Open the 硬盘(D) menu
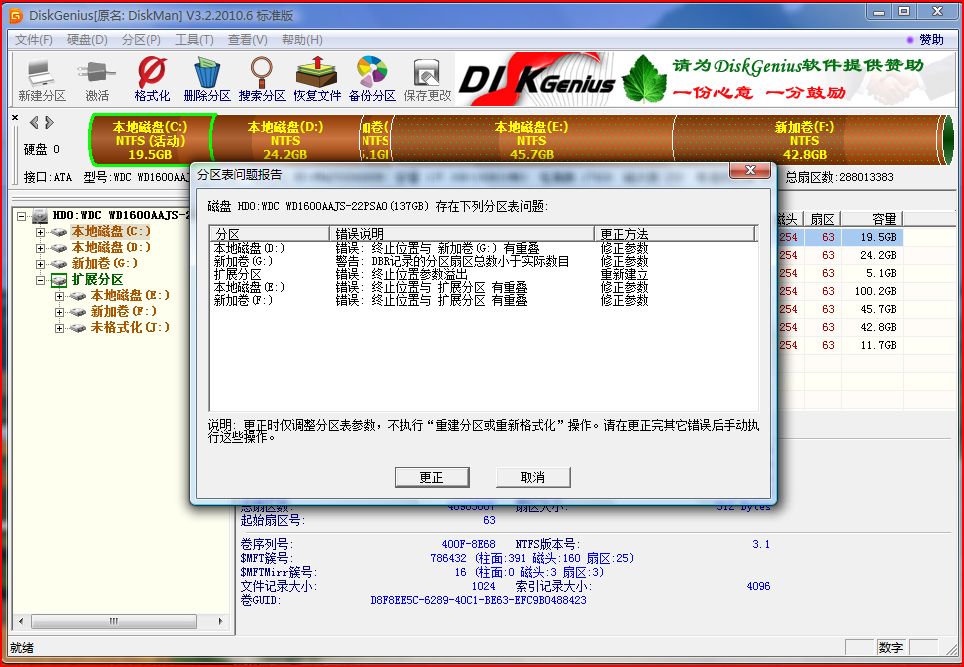Viewport: 964px width, 667px height. (x=87, y=39)
